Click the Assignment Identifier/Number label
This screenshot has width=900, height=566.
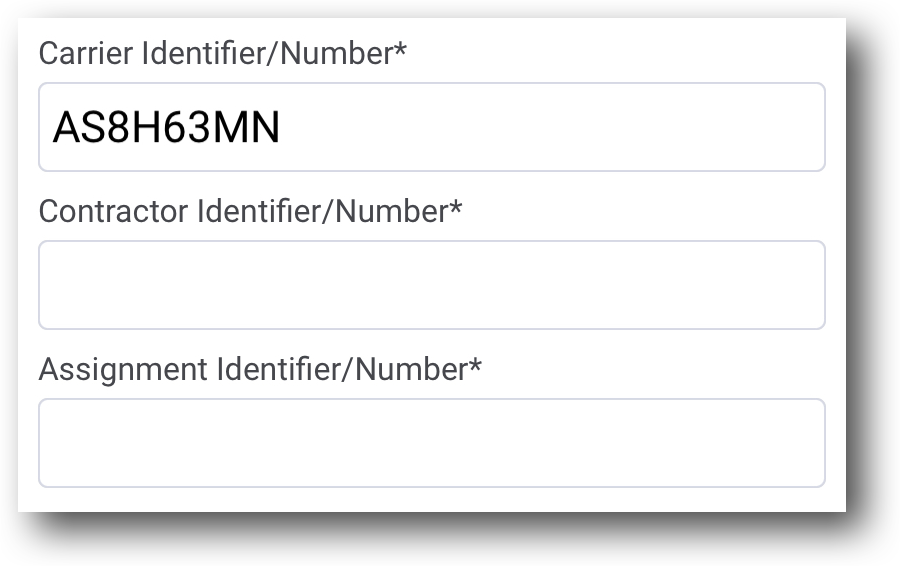(x=259, y=370)
